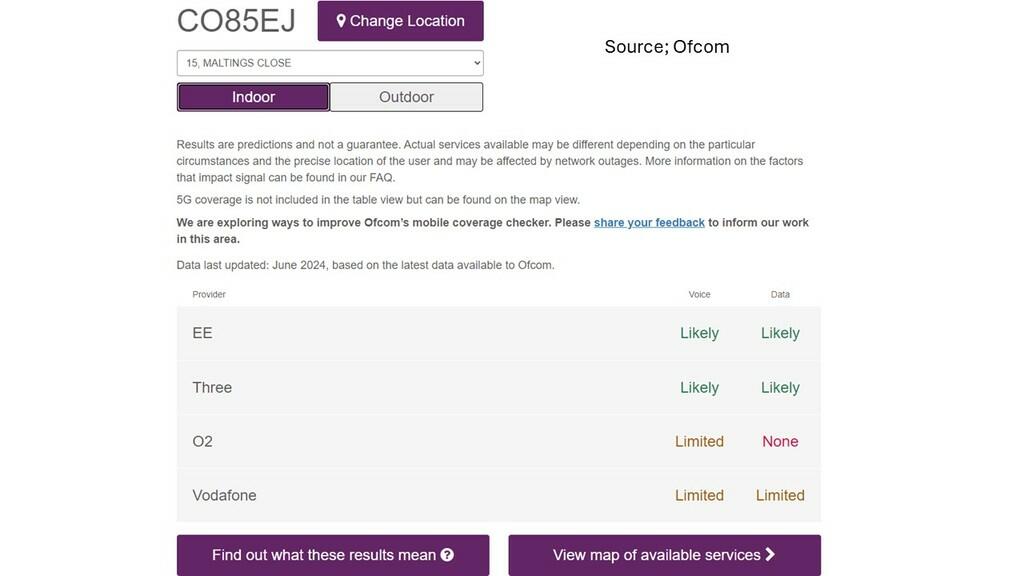Click the question mark icon beside results help

tap(447, 555)
